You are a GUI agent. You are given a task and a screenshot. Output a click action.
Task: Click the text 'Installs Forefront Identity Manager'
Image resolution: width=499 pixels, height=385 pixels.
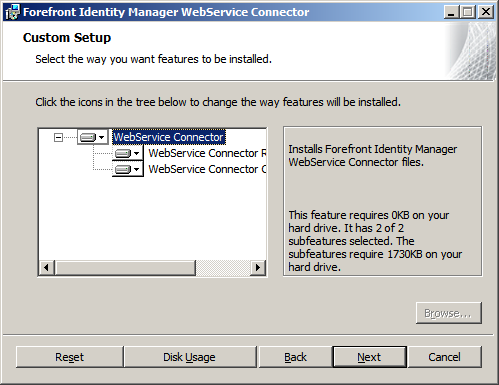373,149
